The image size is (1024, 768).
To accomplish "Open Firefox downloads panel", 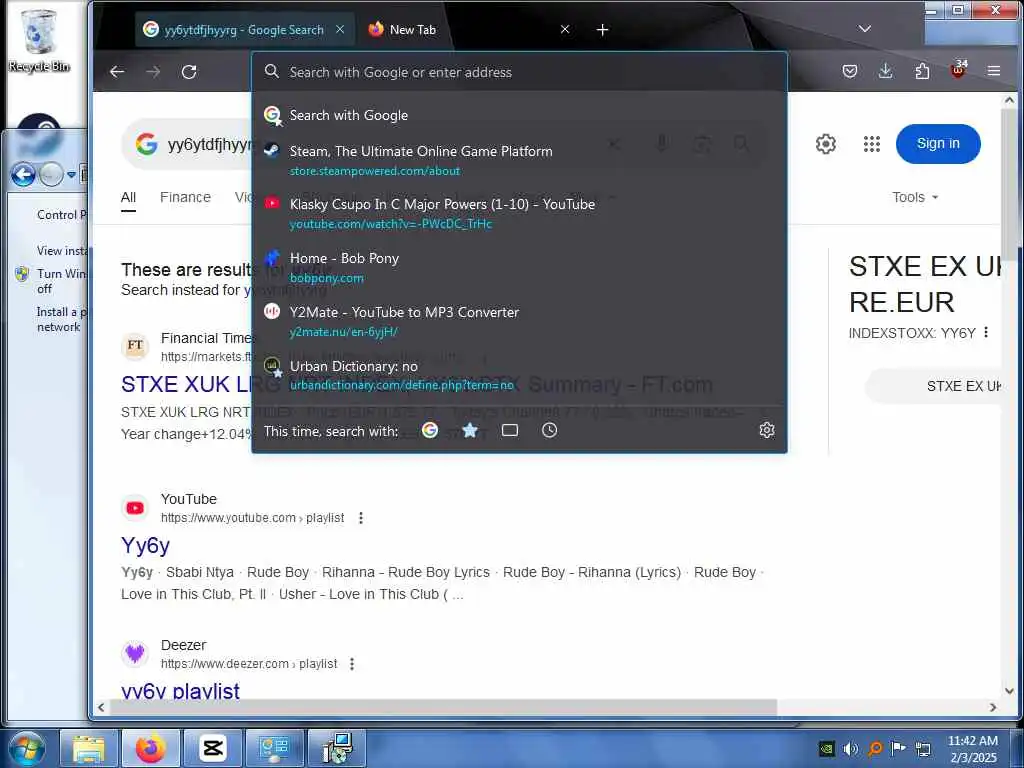I will (886, 71).
